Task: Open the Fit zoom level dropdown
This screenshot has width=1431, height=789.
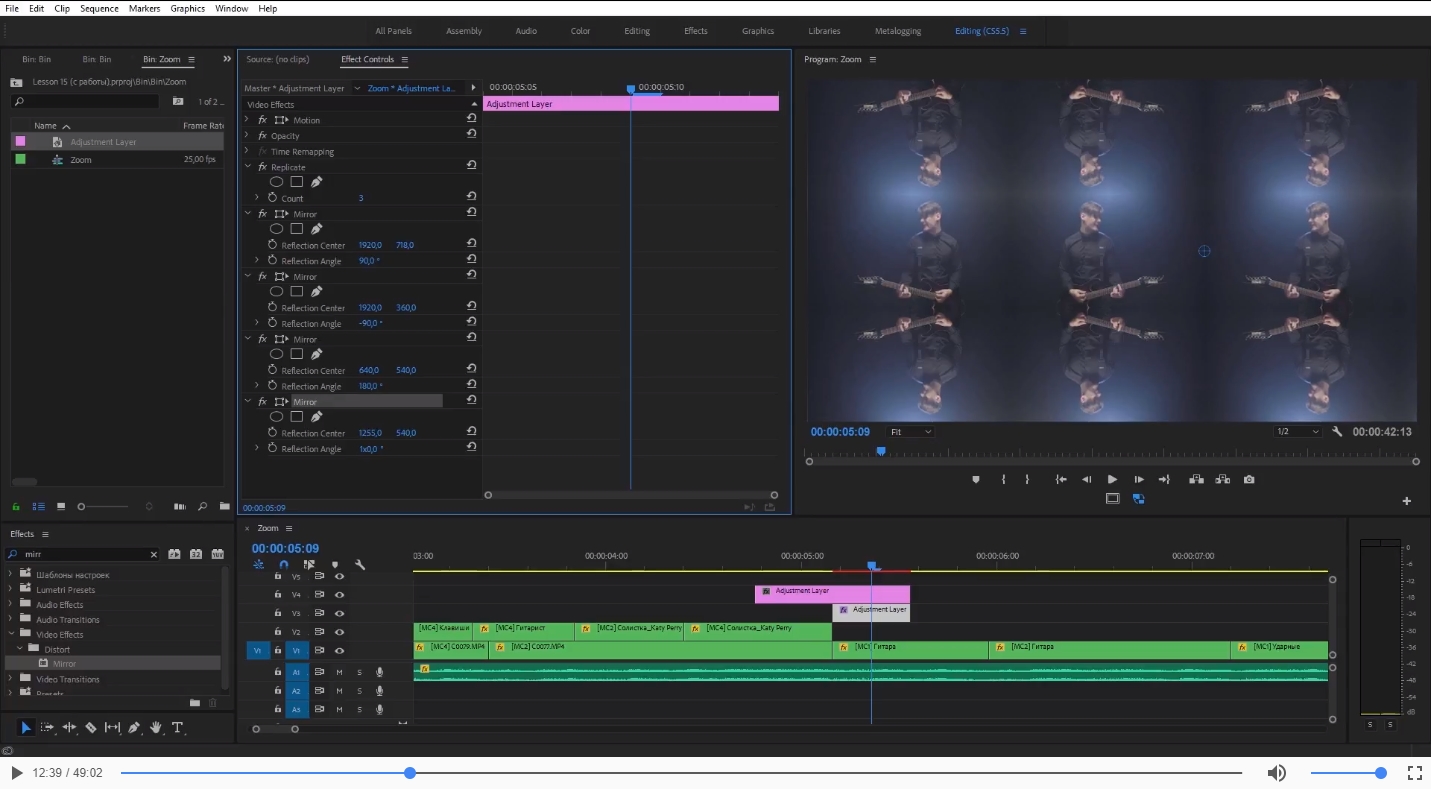Action: pyautogui.click(x=910, y=432)
